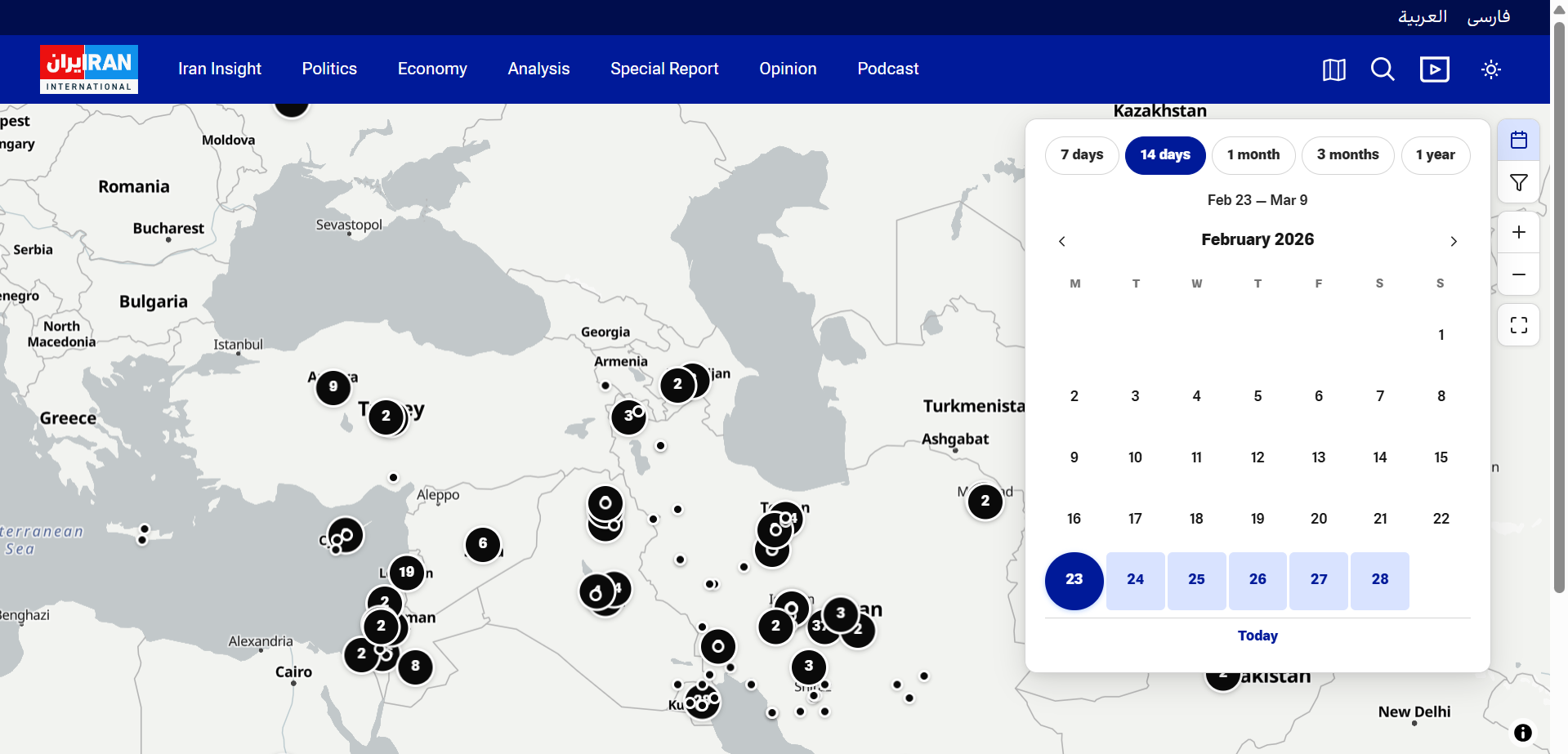Zoom in on the map
Image resolution: width=1568 pixels, height=754 pixels.
(x=1518, y=233)
